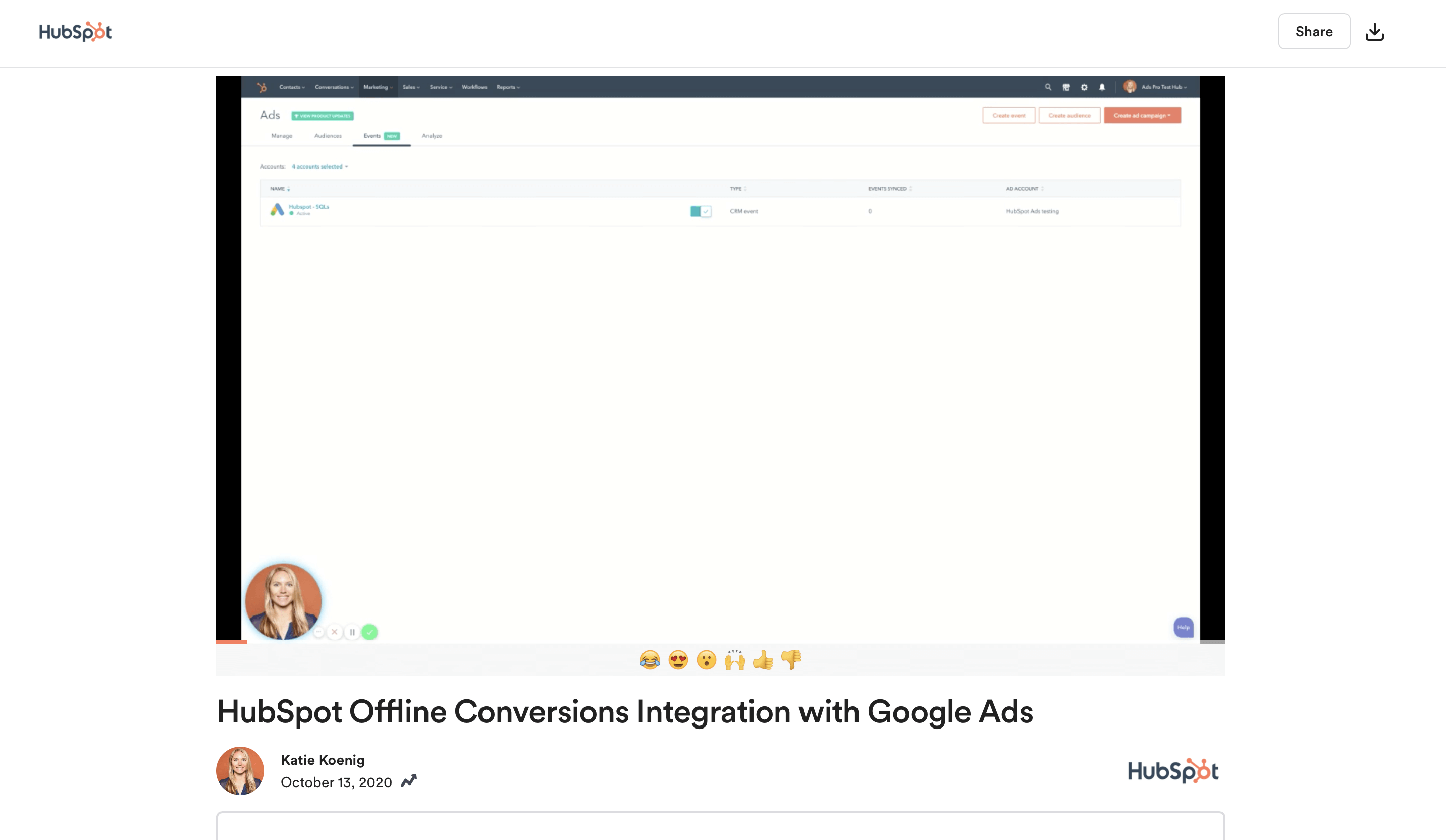
Task: Click the comment box below the author
Action: point(721,826)
